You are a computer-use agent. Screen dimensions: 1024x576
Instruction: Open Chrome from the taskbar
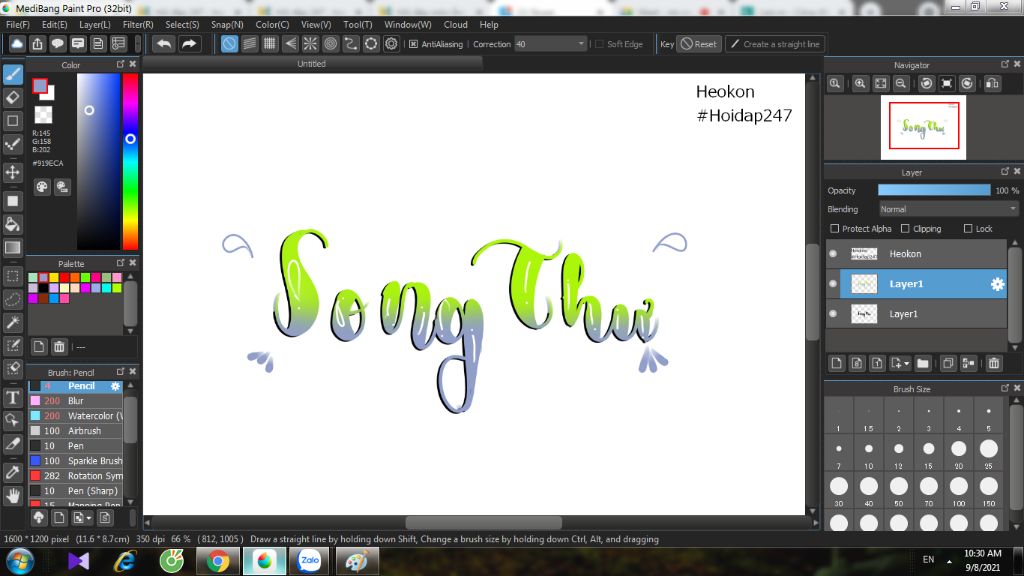click(218, 561)
